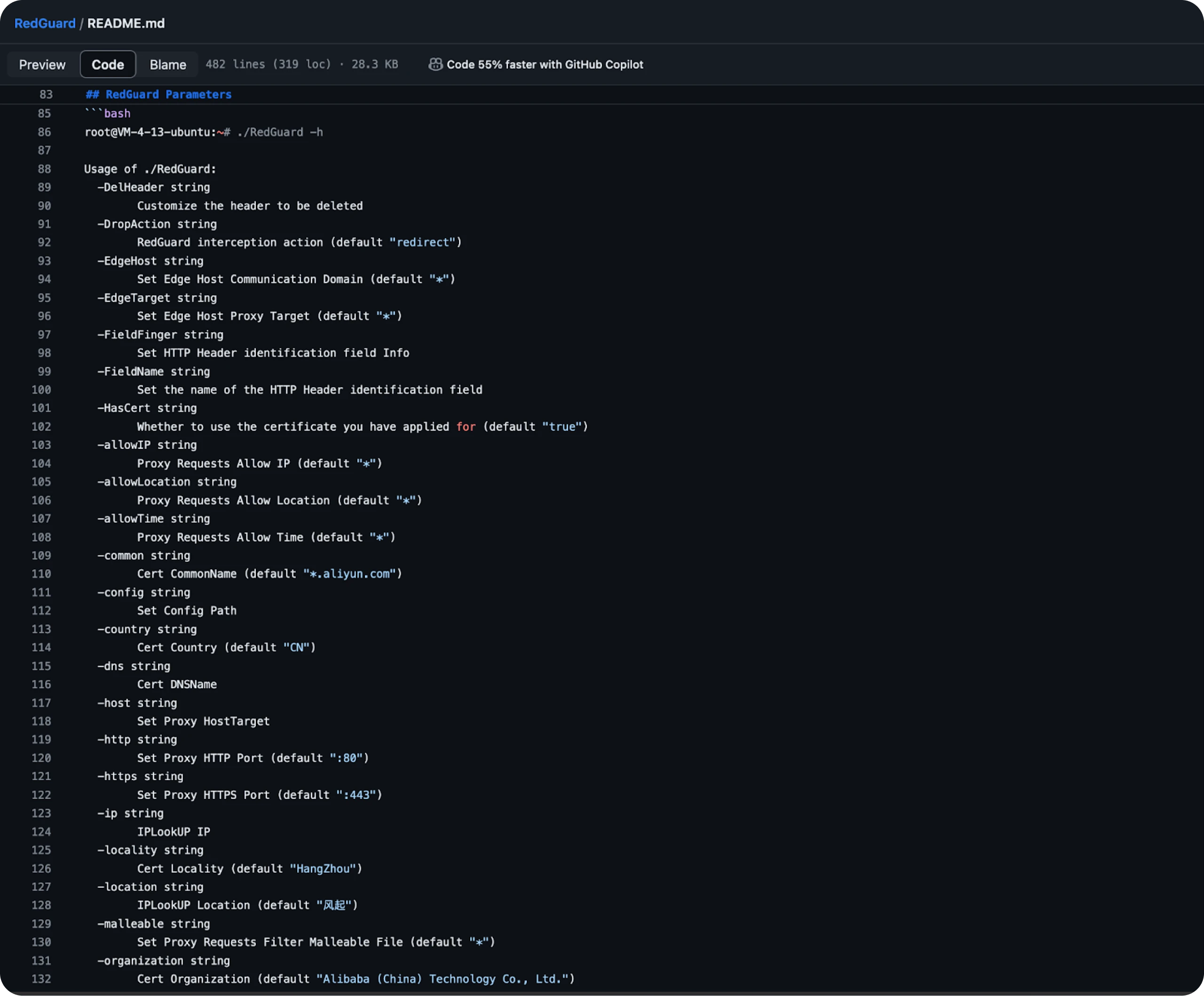
Task: Select the Code view tab
Action: (x=108, y=64)
